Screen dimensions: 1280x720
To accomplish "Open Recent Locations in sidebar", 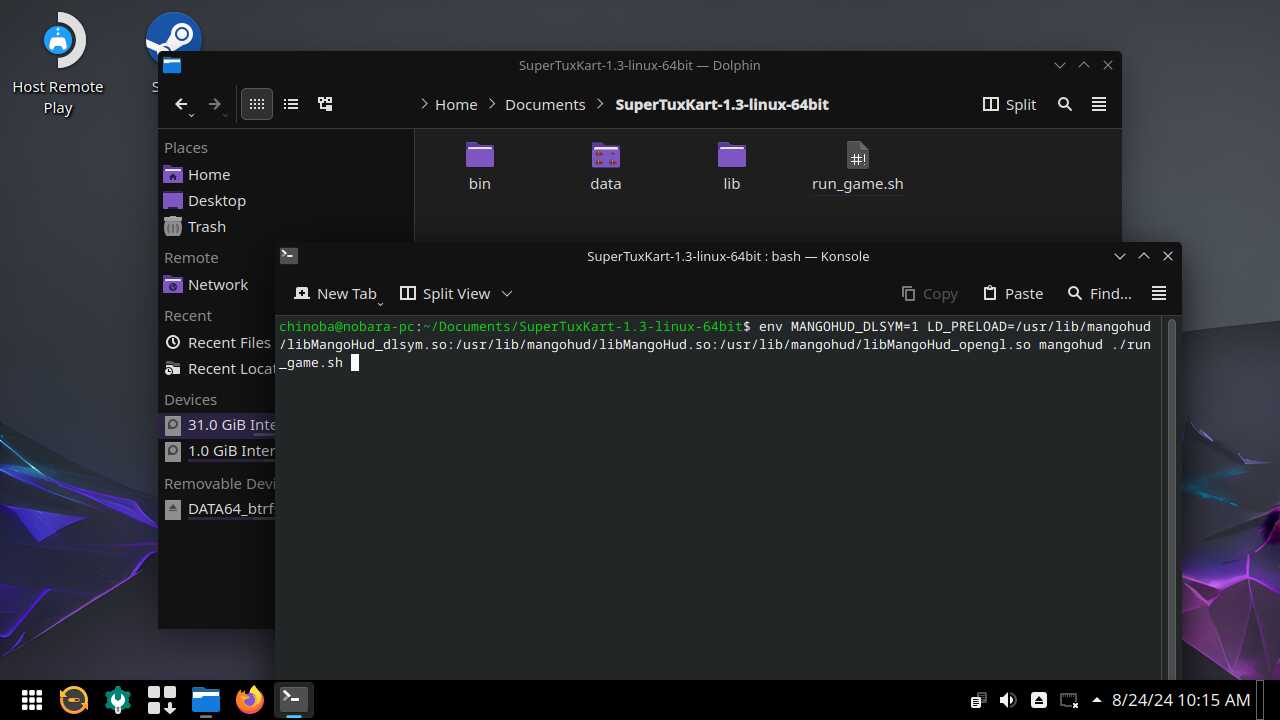I will pos(218,368).
